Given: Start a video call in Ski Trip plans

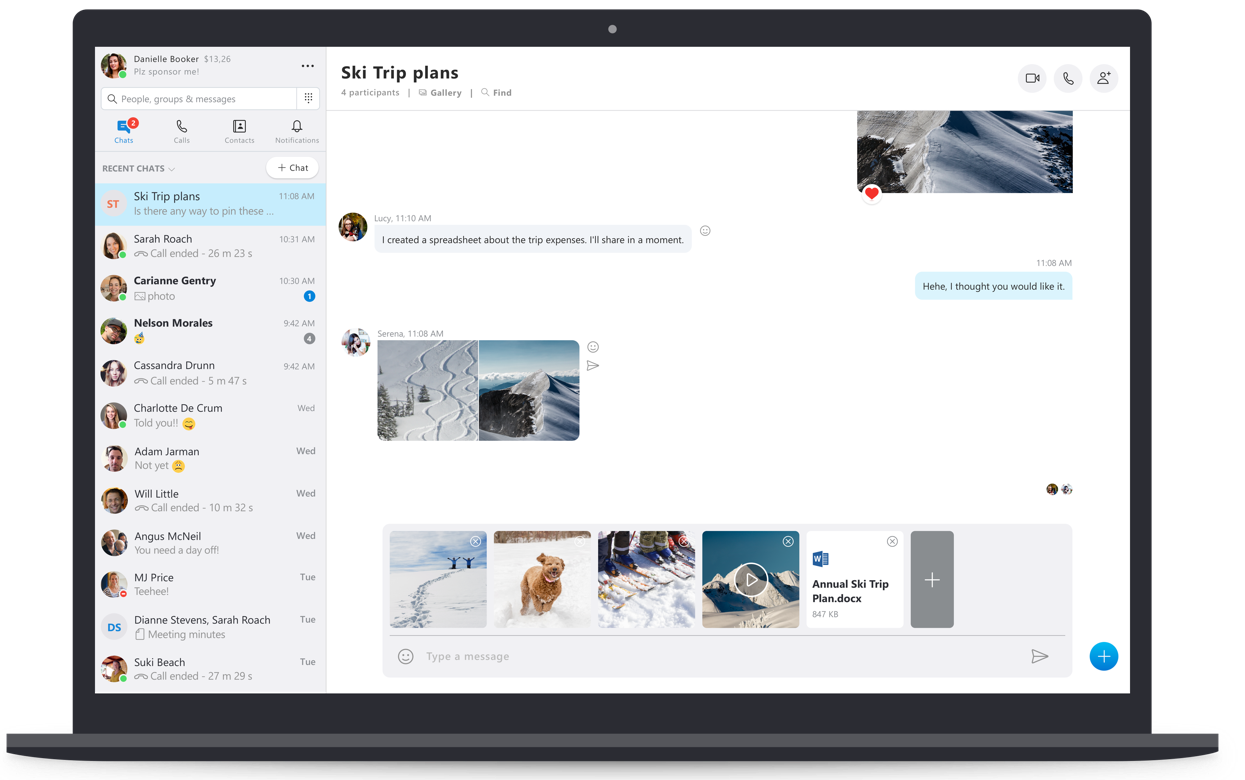Looking at the screenshot, I should coord(1032,78).
